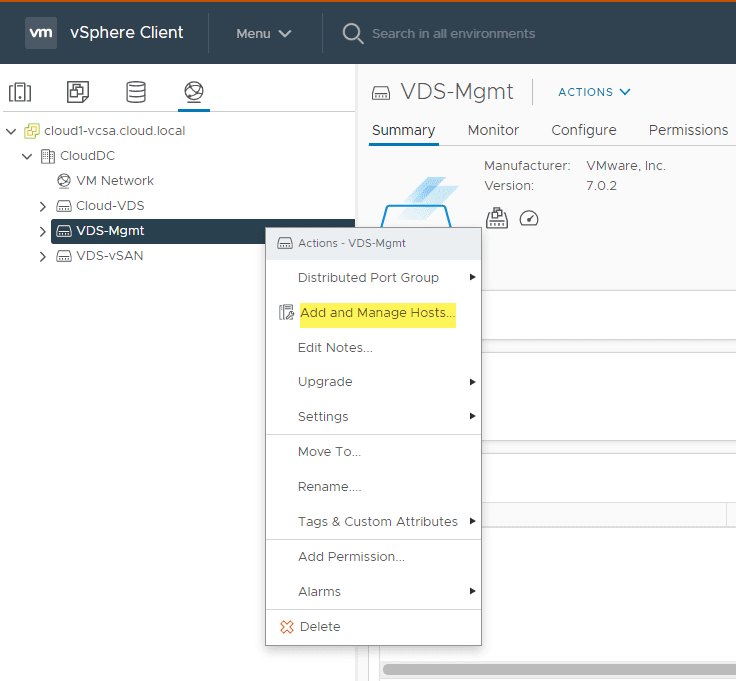
Task: Collapse the CloudDC datacenter node
Action: pos(28,156)
